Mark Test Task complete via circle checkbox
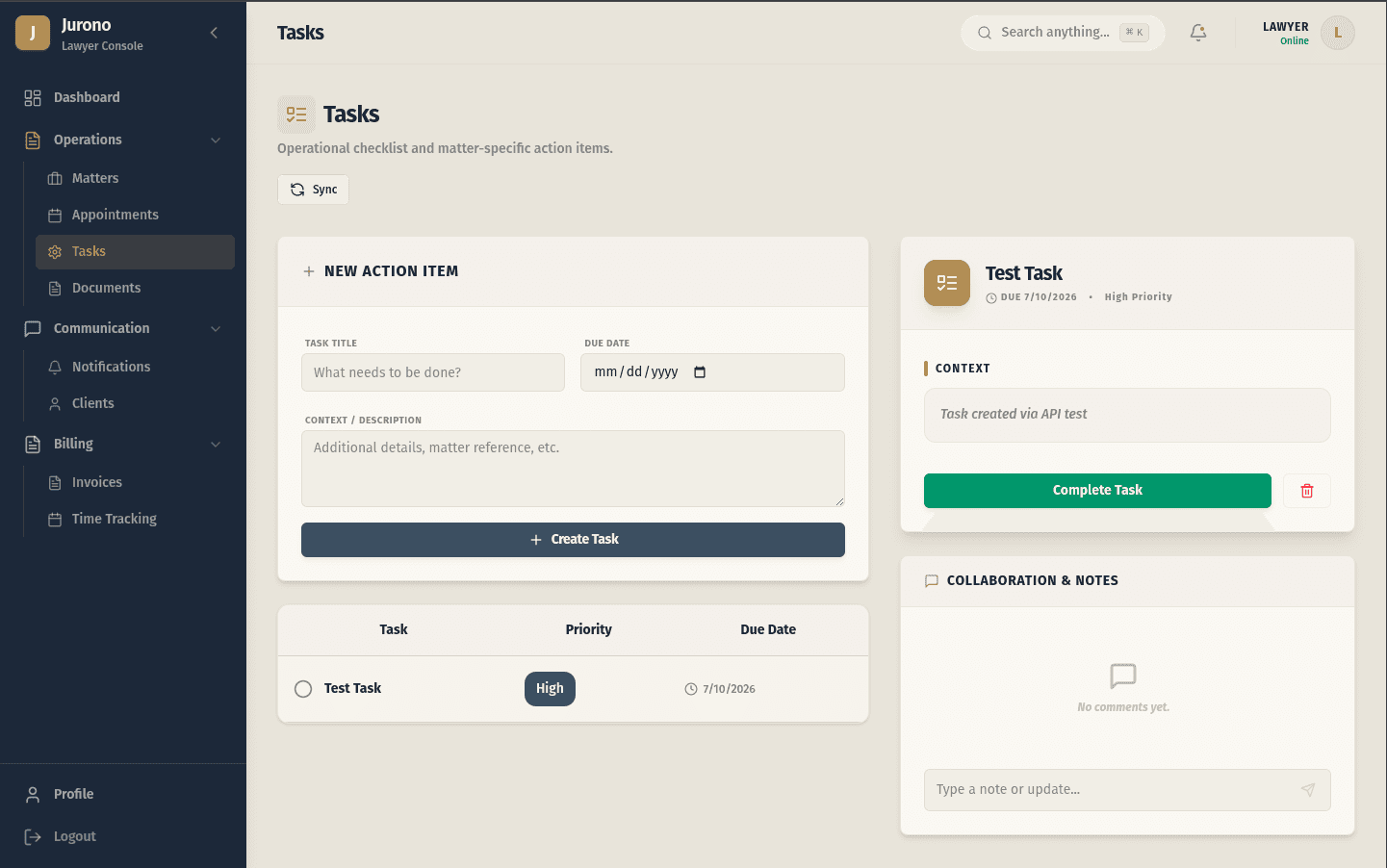Viewport: 1387px width, 868px height. coord(303,689)
